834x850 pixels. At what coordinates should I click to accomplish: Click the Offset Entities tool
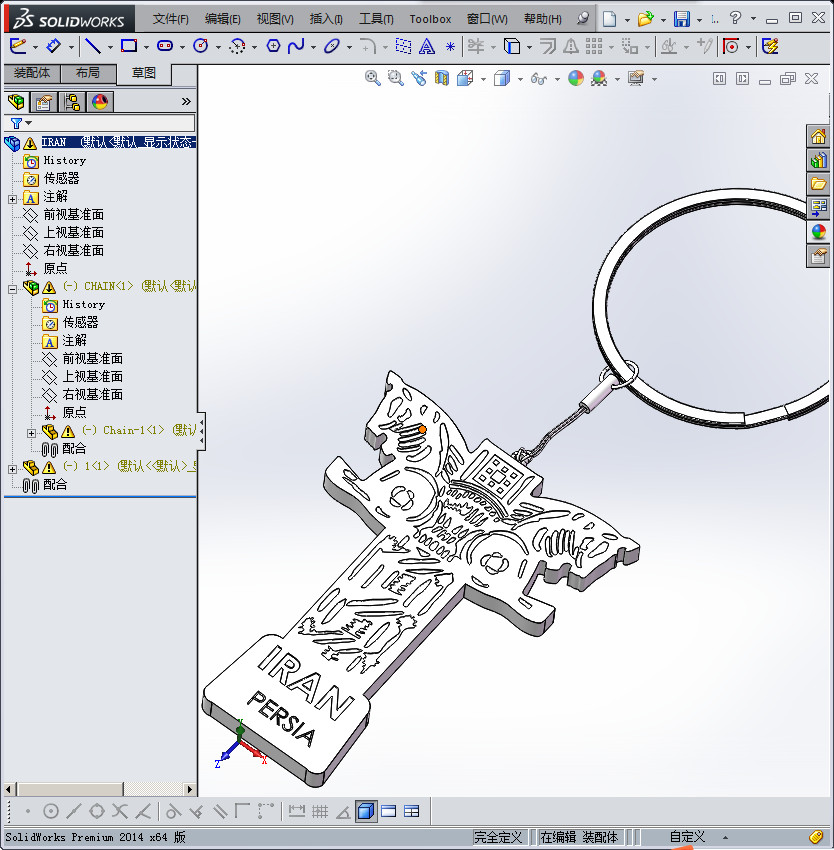coord(548,46)
